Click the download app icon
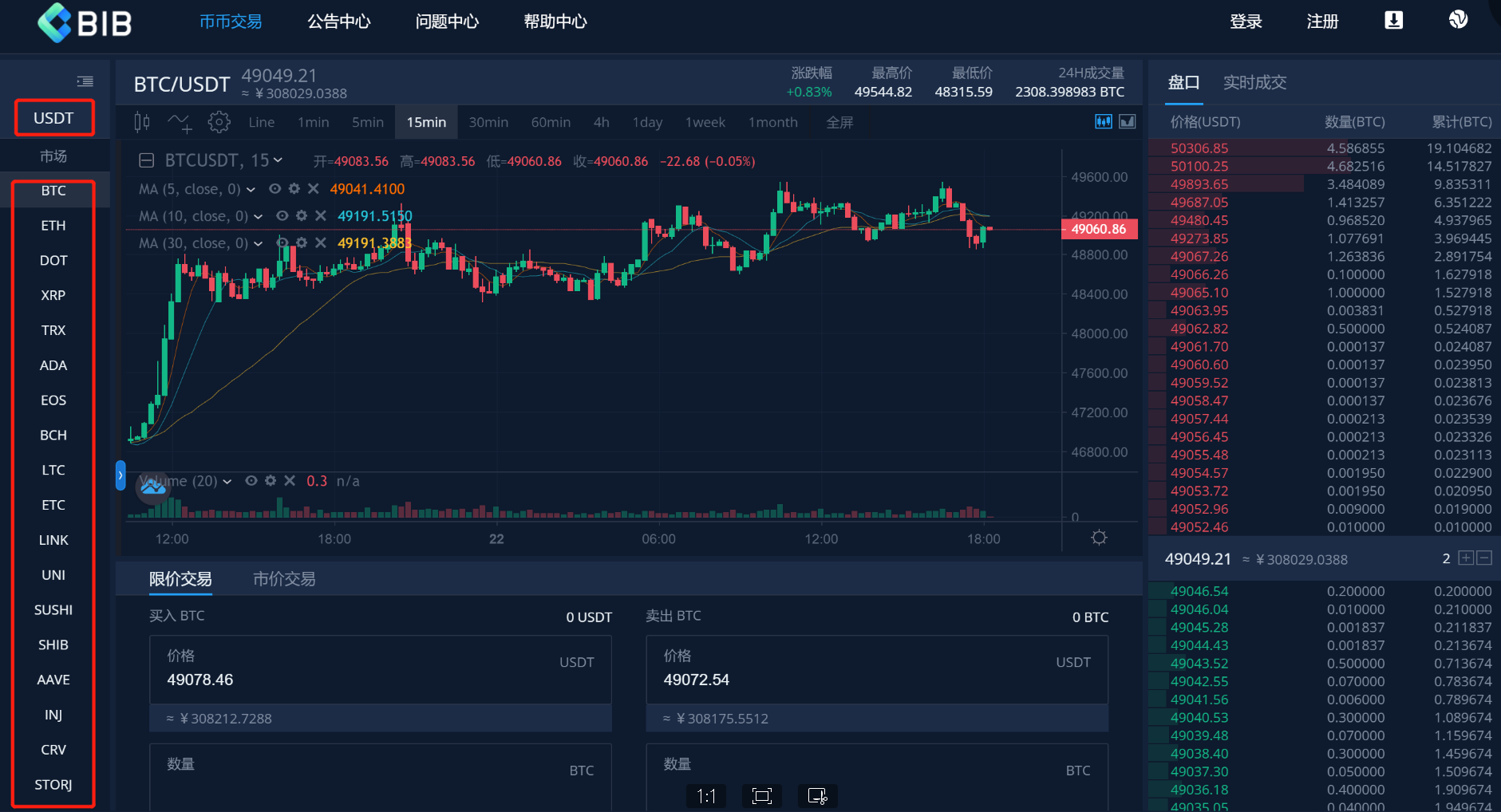This screenshot has height=812, width=1501. coord(1393,21)
